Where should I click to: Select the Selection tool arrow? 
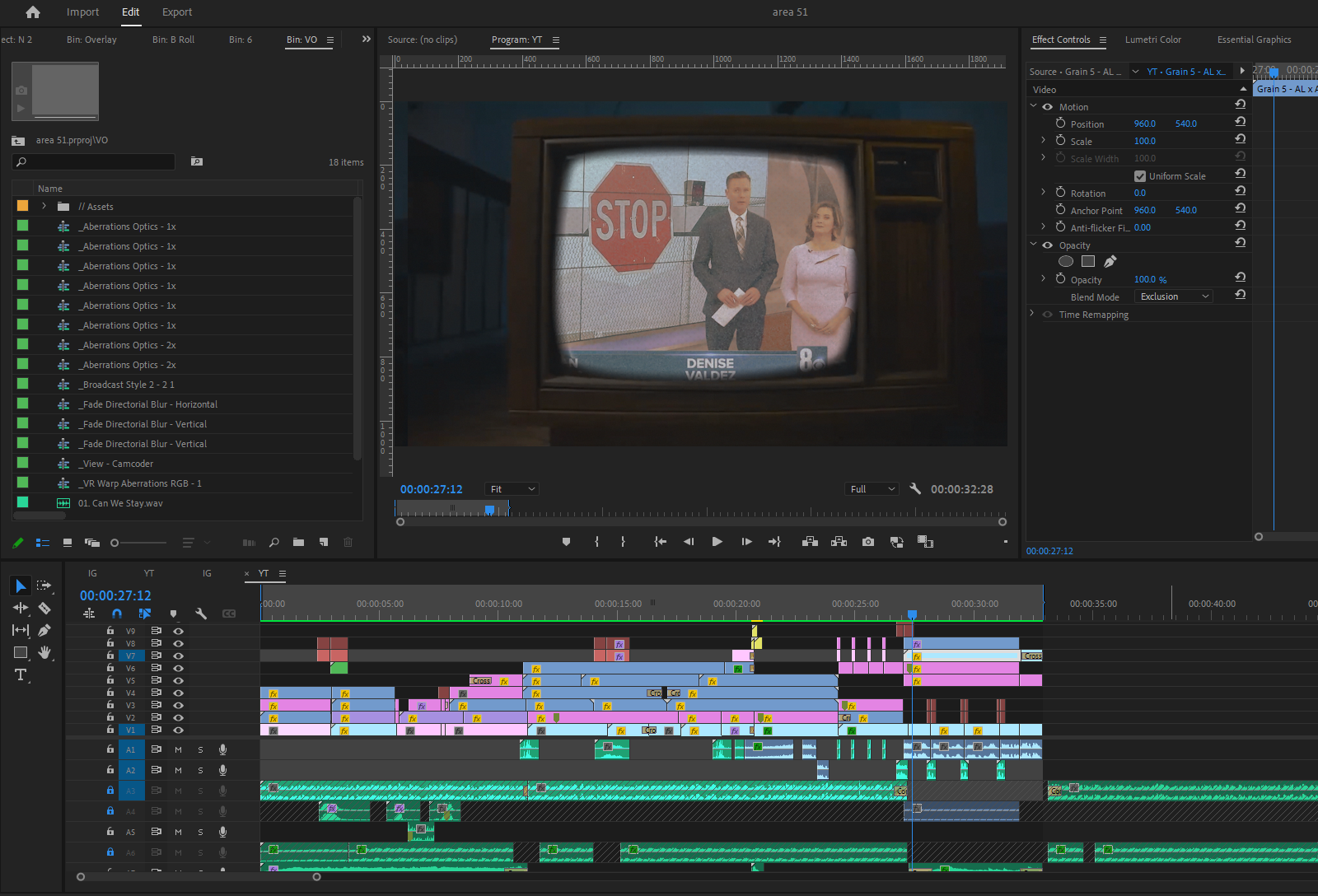click(21, 586)
